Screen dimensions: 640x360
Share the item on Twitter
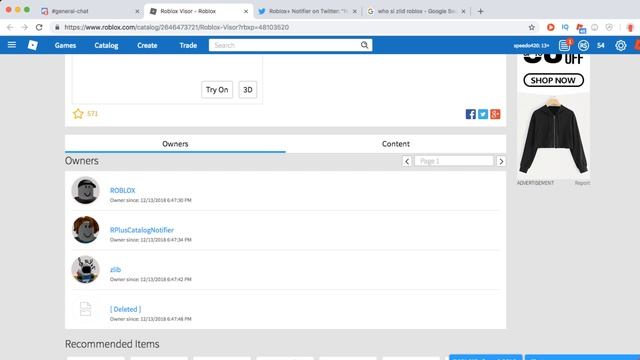pyautogui.click(x=483, y=114)
